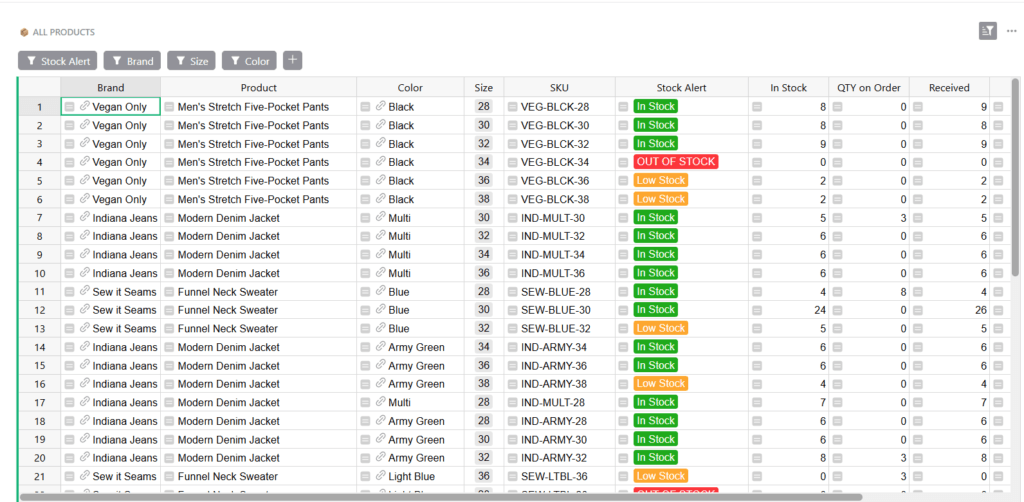Click the expand icon beside OUT OF STOCK row 4

click(x=624, y=163)
